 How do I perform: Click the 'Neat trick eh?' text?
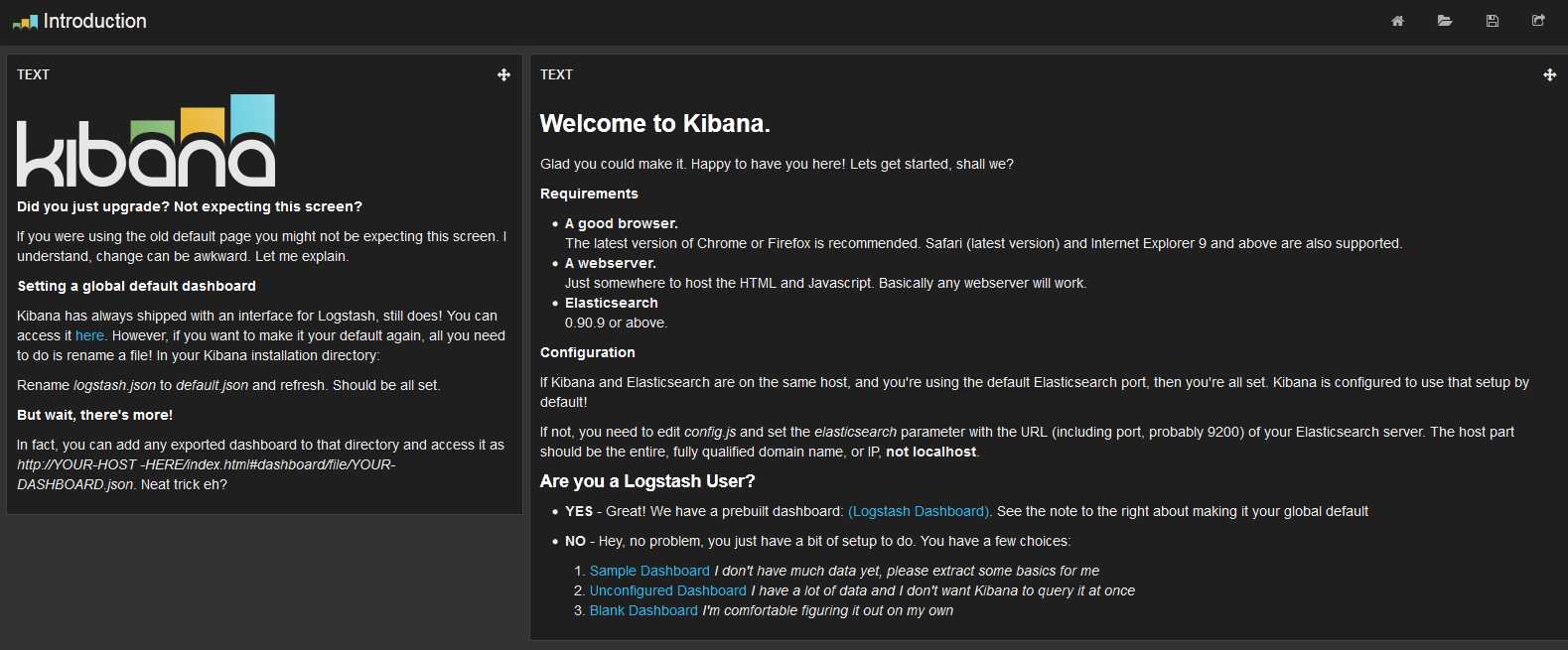(184, 484)
